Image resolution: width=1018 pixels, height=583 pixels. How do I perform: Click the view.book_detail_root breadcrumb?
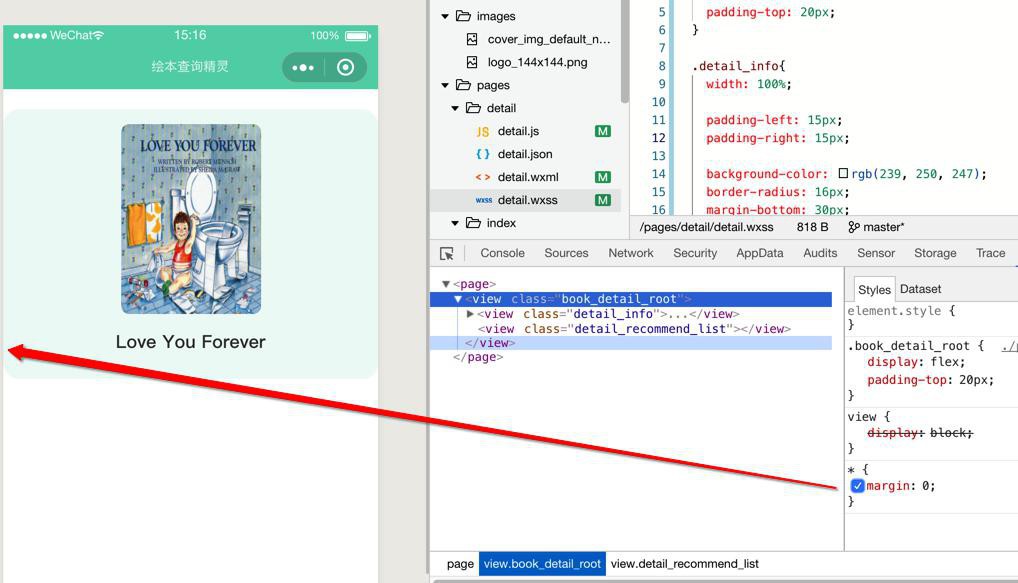[x=542, y=564]
